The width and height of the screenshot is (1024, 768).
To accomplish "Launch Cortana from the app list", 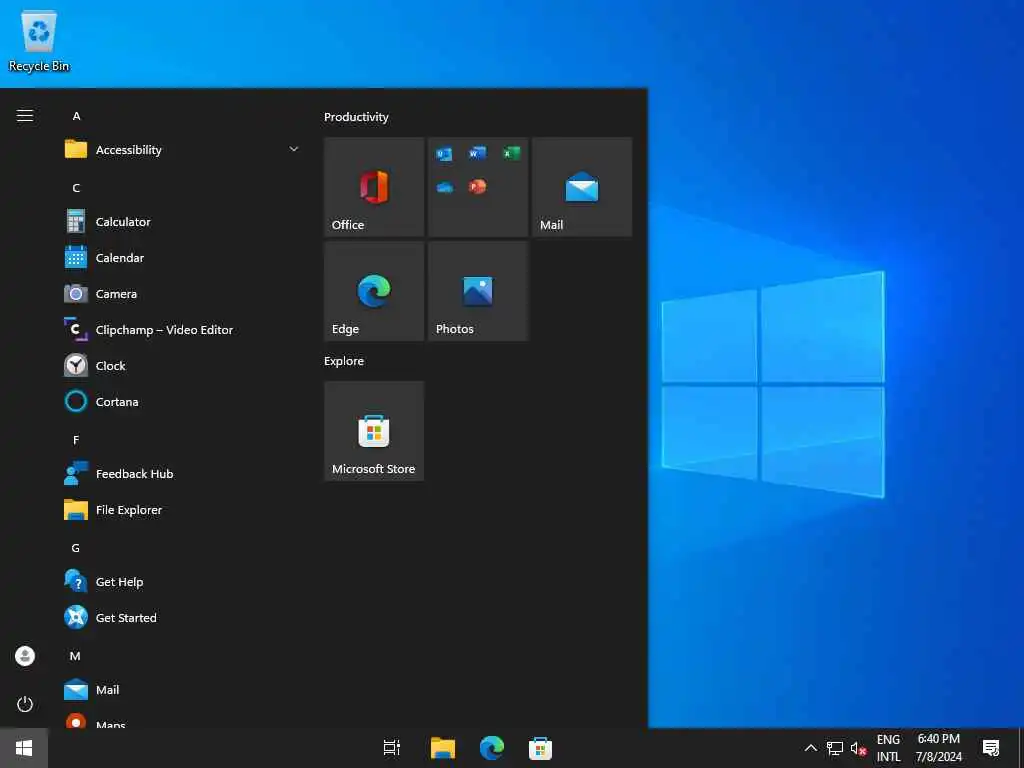I will click(x=183, y=401).
